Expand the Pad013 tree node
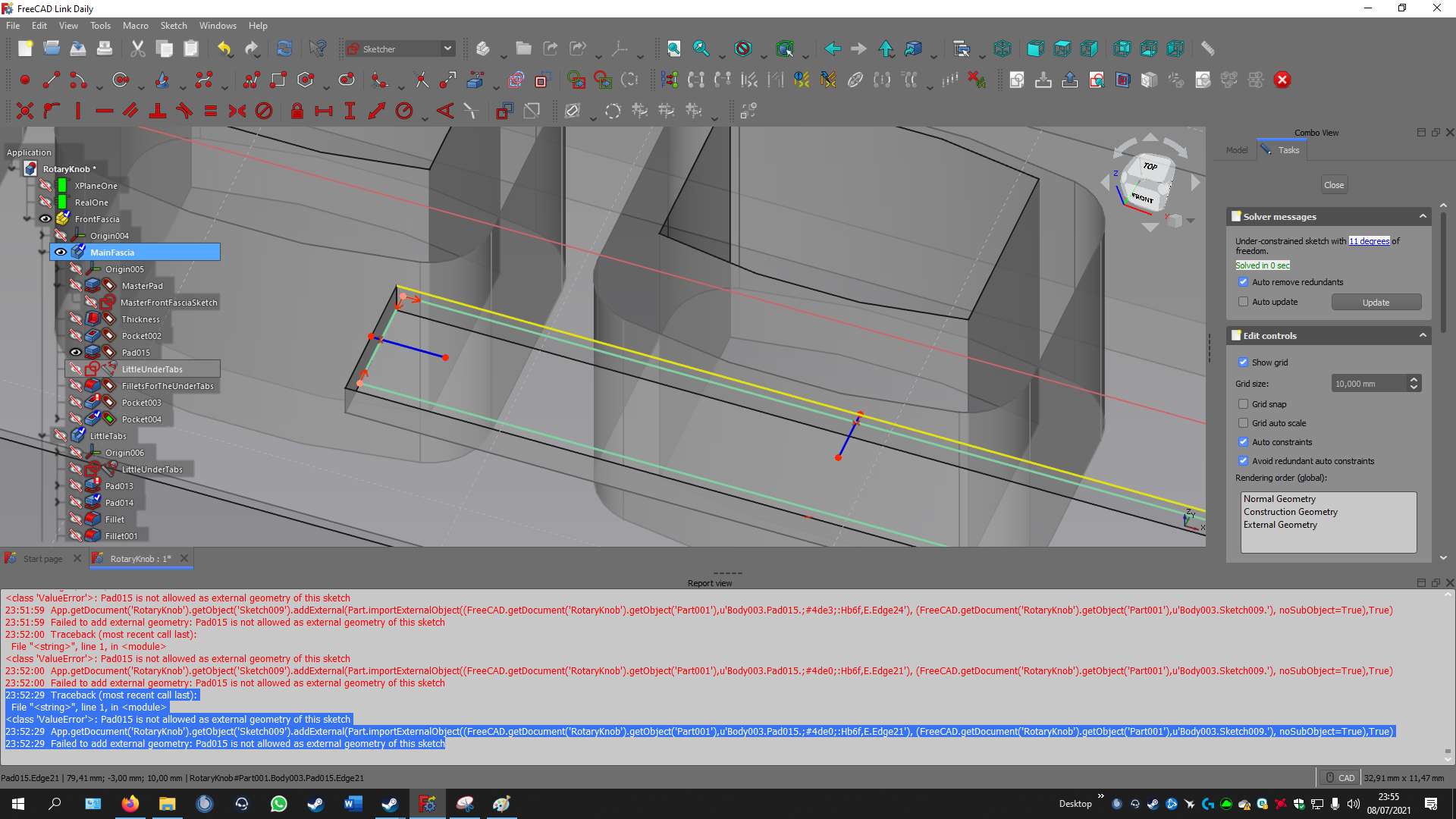The width and height of the screenshot is (1456, 819). click(58, 486)
